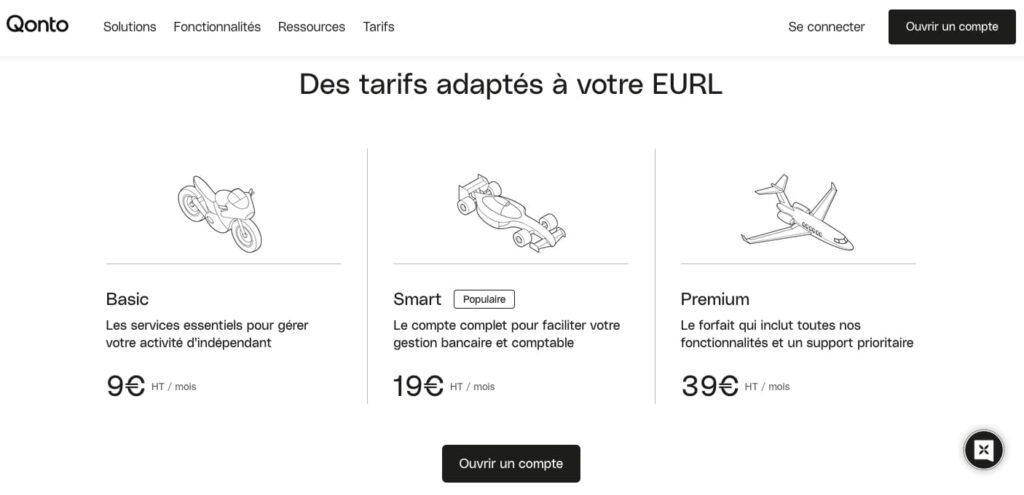The image size is (1024, 495).
Task: Expand the Ressources menu
Action: point(311,27)
